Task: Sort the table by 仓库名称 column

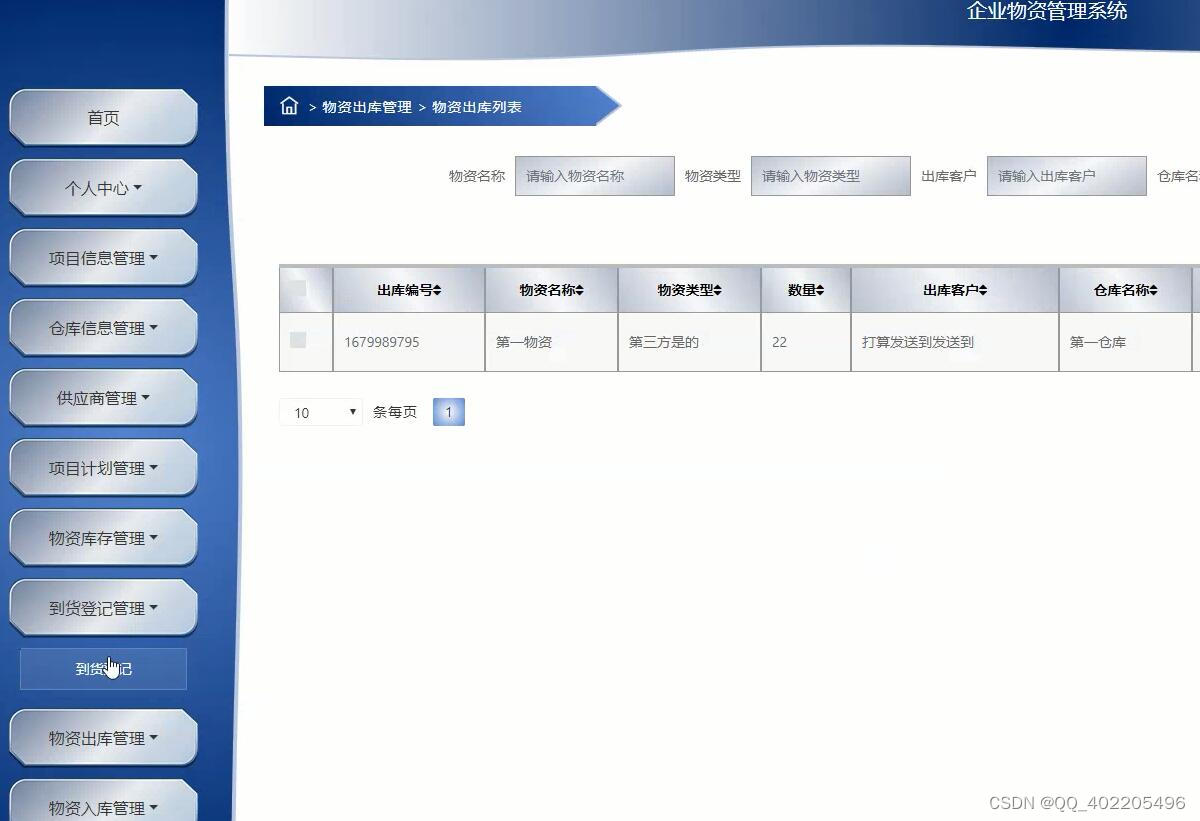Action: (1126, 289)
